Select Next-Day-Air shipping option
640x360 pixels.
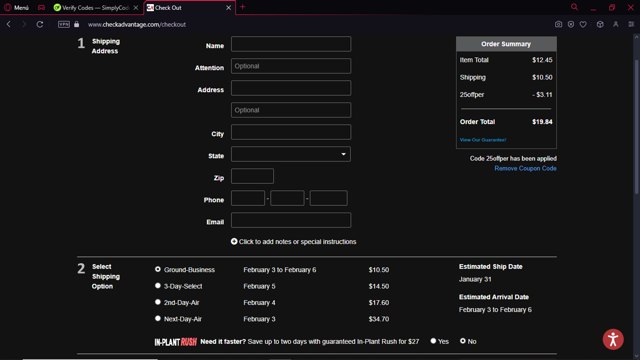pos(158,318)
